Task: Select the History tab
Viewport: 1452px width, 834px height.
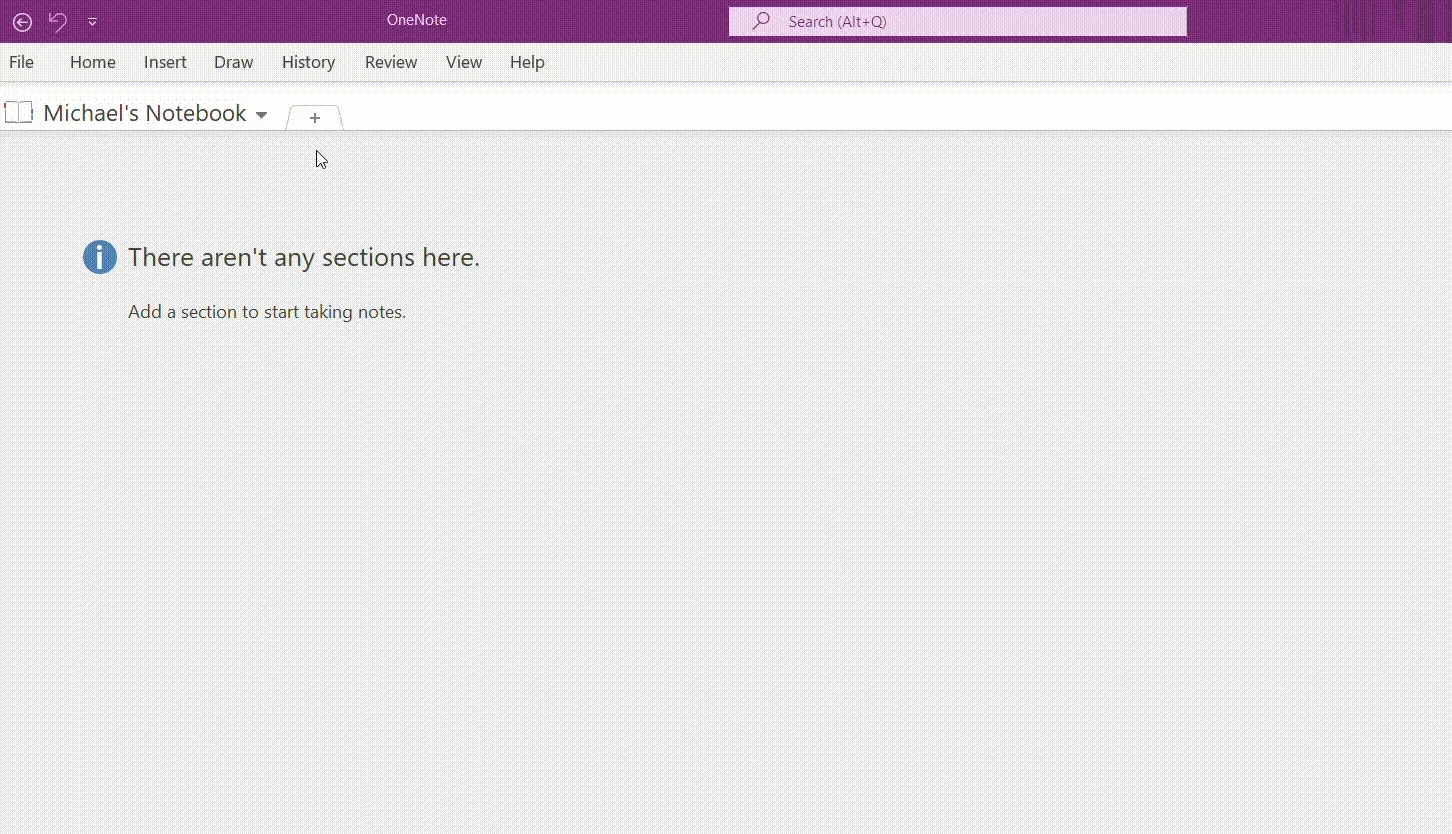Action: coord(308,62)
